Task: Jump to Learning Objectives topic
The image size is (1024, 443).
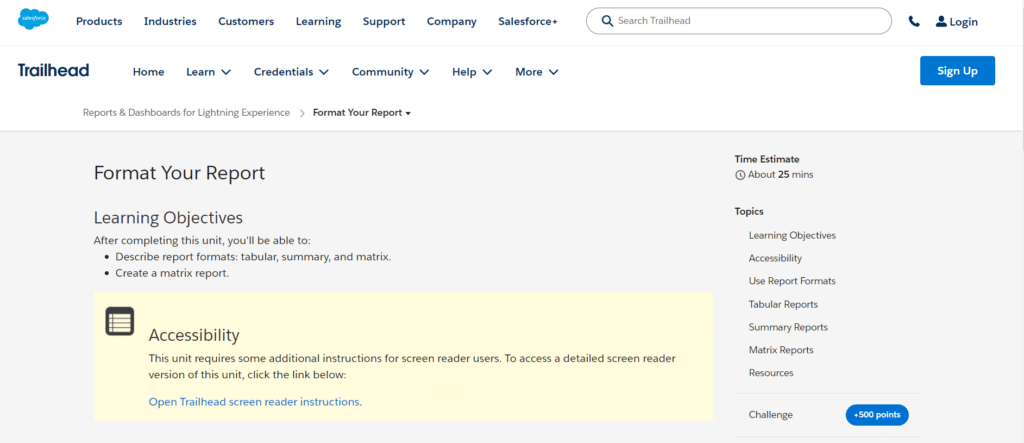Action: click(792, 235)
